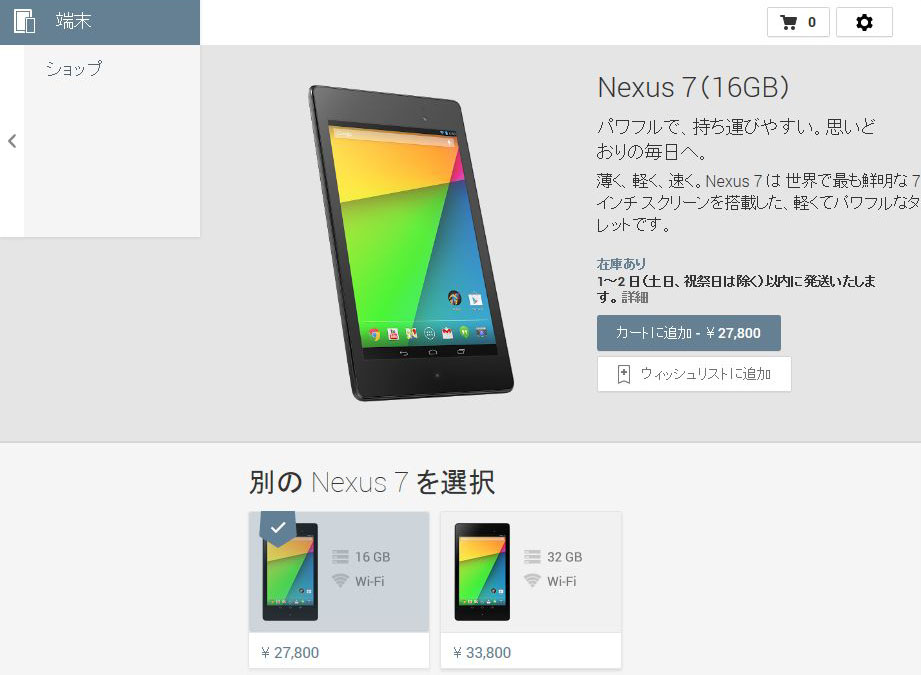Image resolution: width=921 pixels, height=675 pixels.
Task: Click the Wi-Fi icon on 16 GB card
Action: 340,581
